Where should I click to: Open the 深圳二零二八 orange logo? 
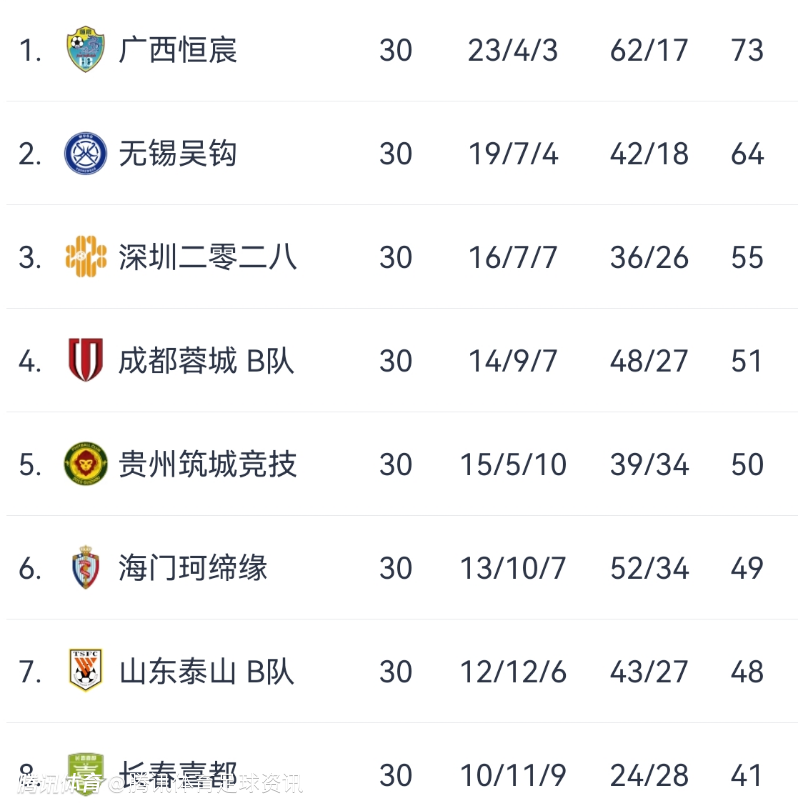(x=85, y=257)
